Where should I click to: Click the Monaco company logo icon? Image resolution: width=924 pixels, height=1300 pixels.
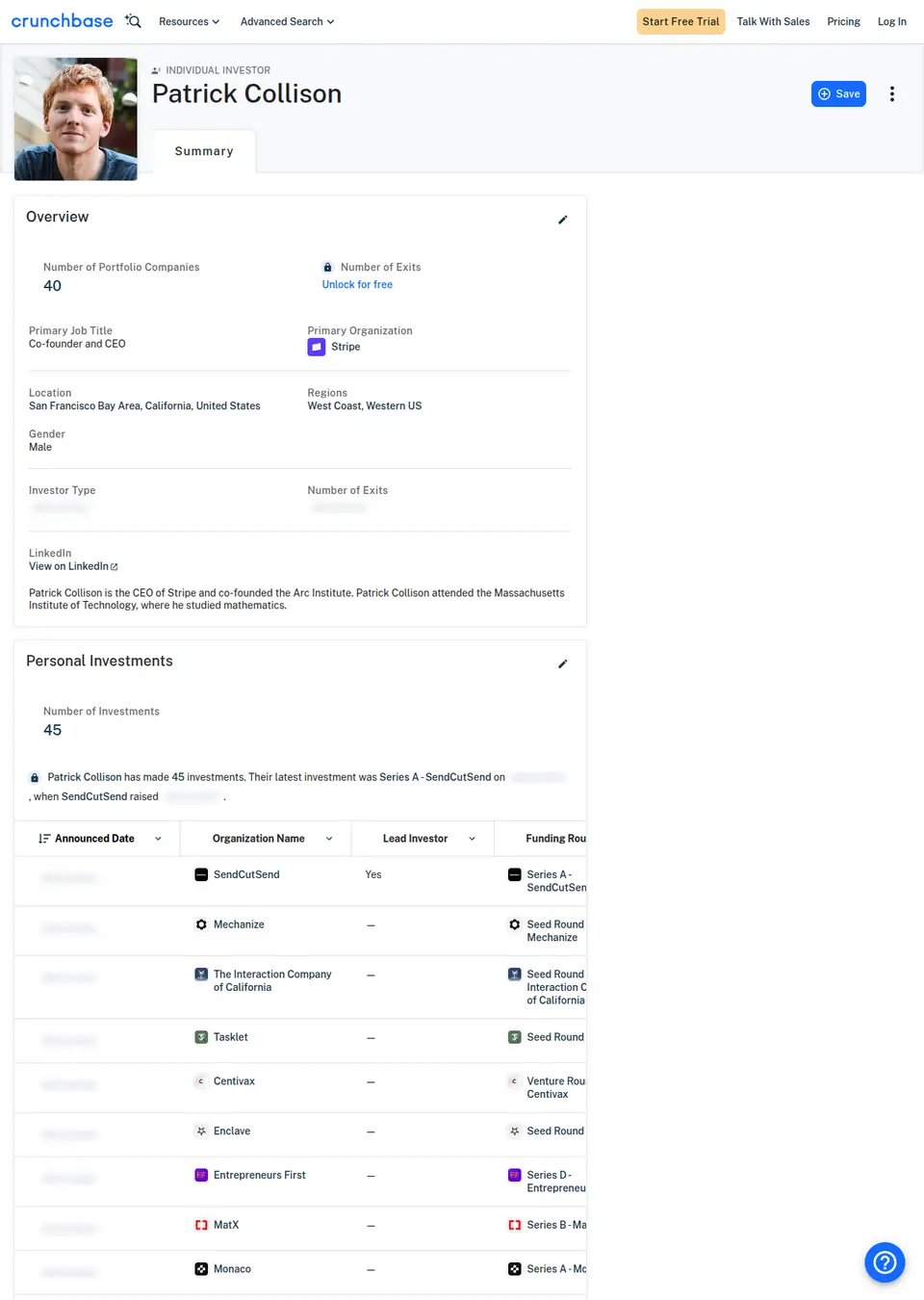click(201, 1269)
